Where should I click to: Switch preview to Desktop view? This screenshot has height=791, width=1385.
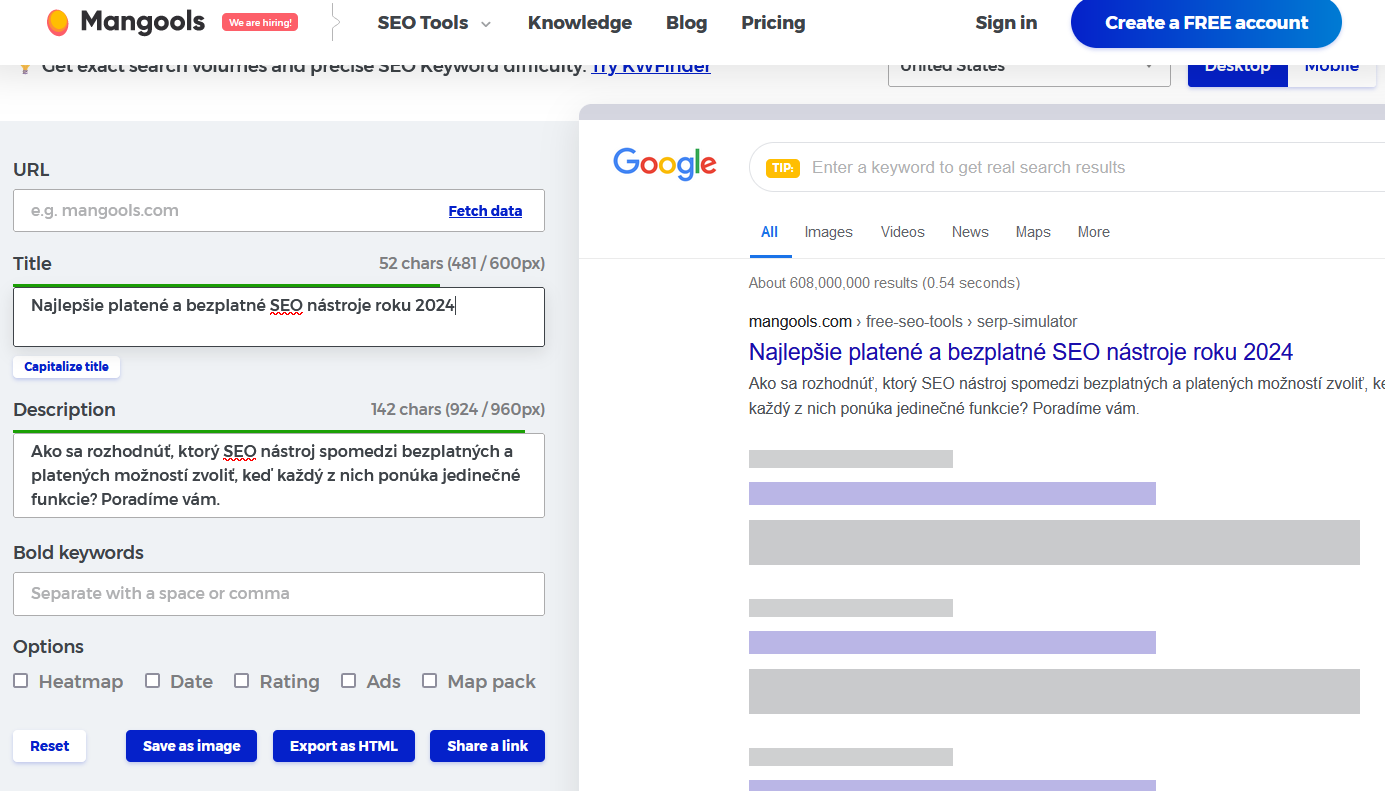click(x=1238, y=70)
